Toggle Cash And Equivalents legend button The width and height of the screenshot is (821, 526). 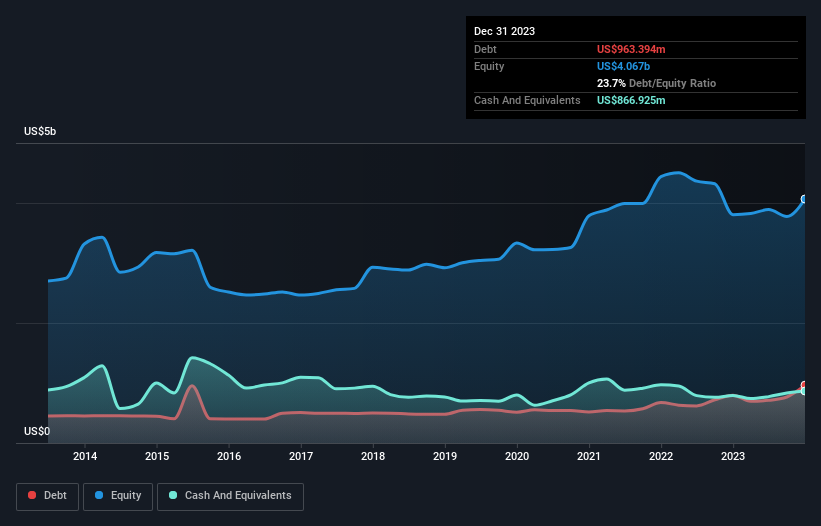click(230, 496)
